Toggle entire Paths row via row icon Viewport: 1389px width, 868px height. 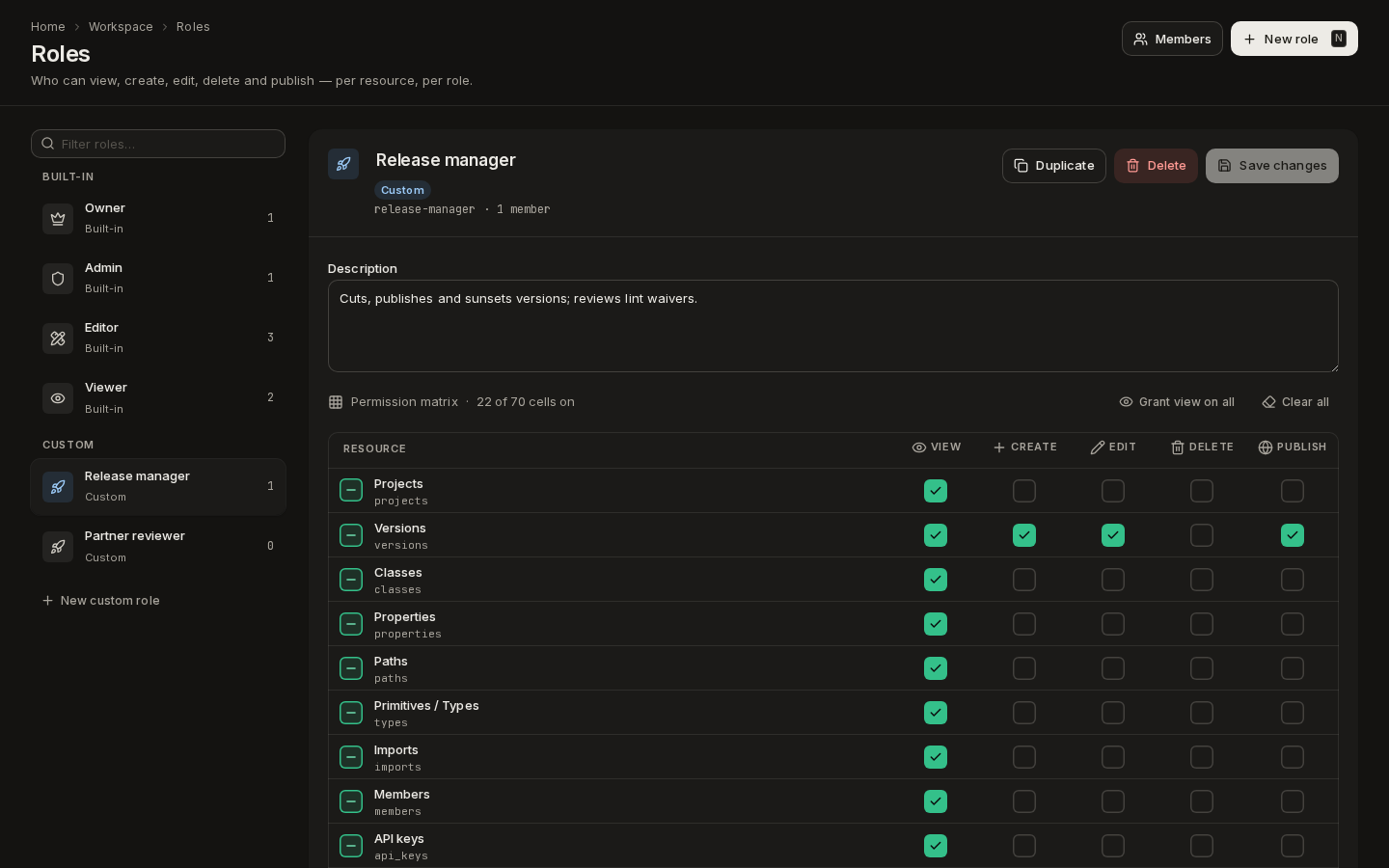tap(351, 668)
